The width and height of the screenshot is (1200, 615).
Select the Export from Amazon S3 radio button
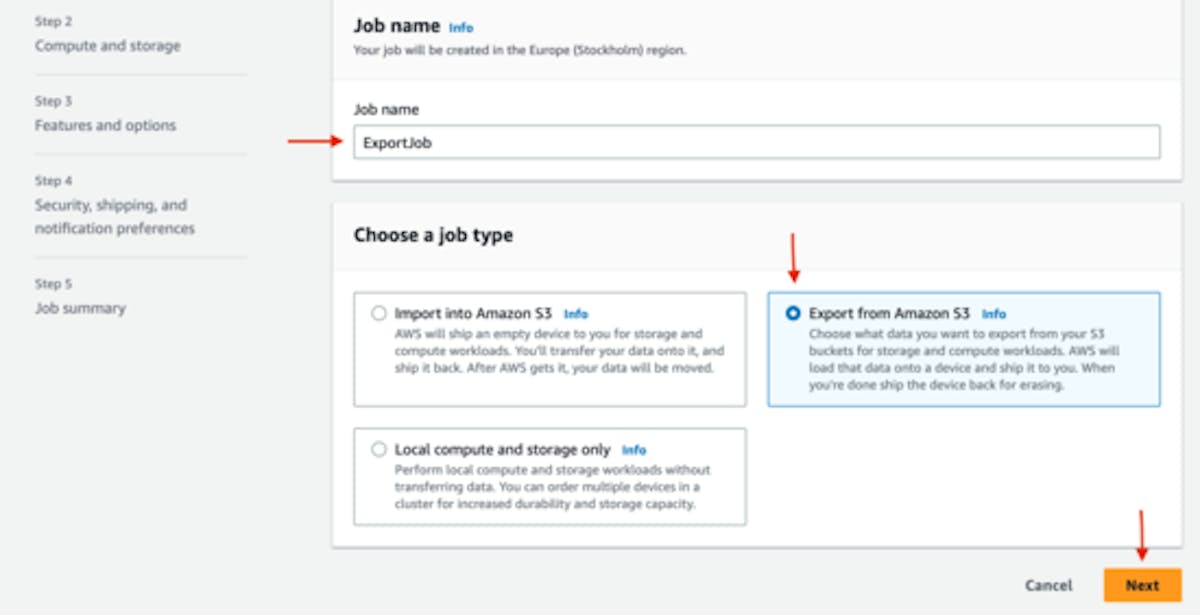click(x=793, y=313)
